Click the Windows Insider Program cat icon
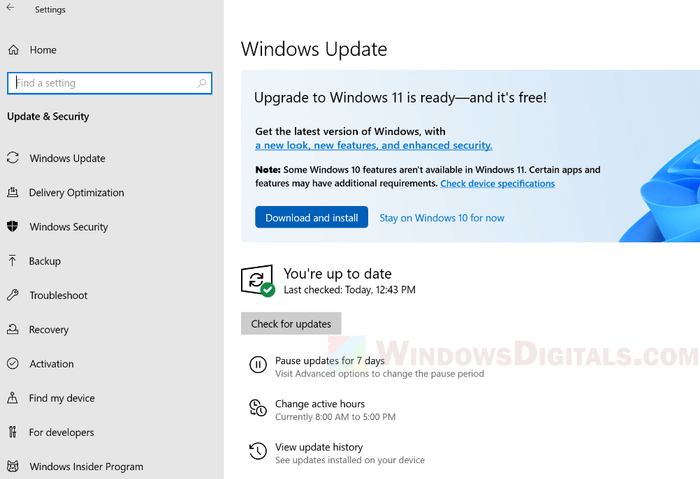 (x=13, y=466)
